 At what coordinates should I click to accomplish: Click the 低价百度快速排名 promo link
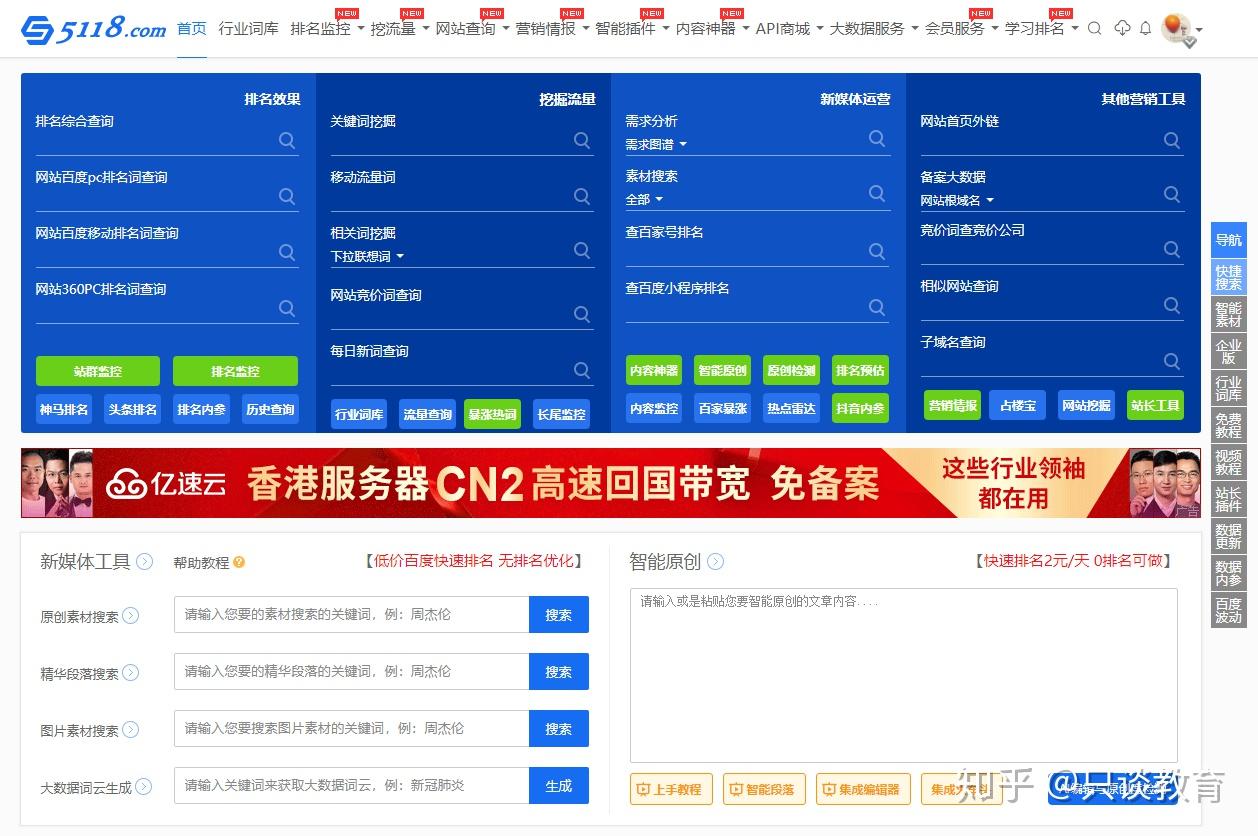tap(473, 561)
